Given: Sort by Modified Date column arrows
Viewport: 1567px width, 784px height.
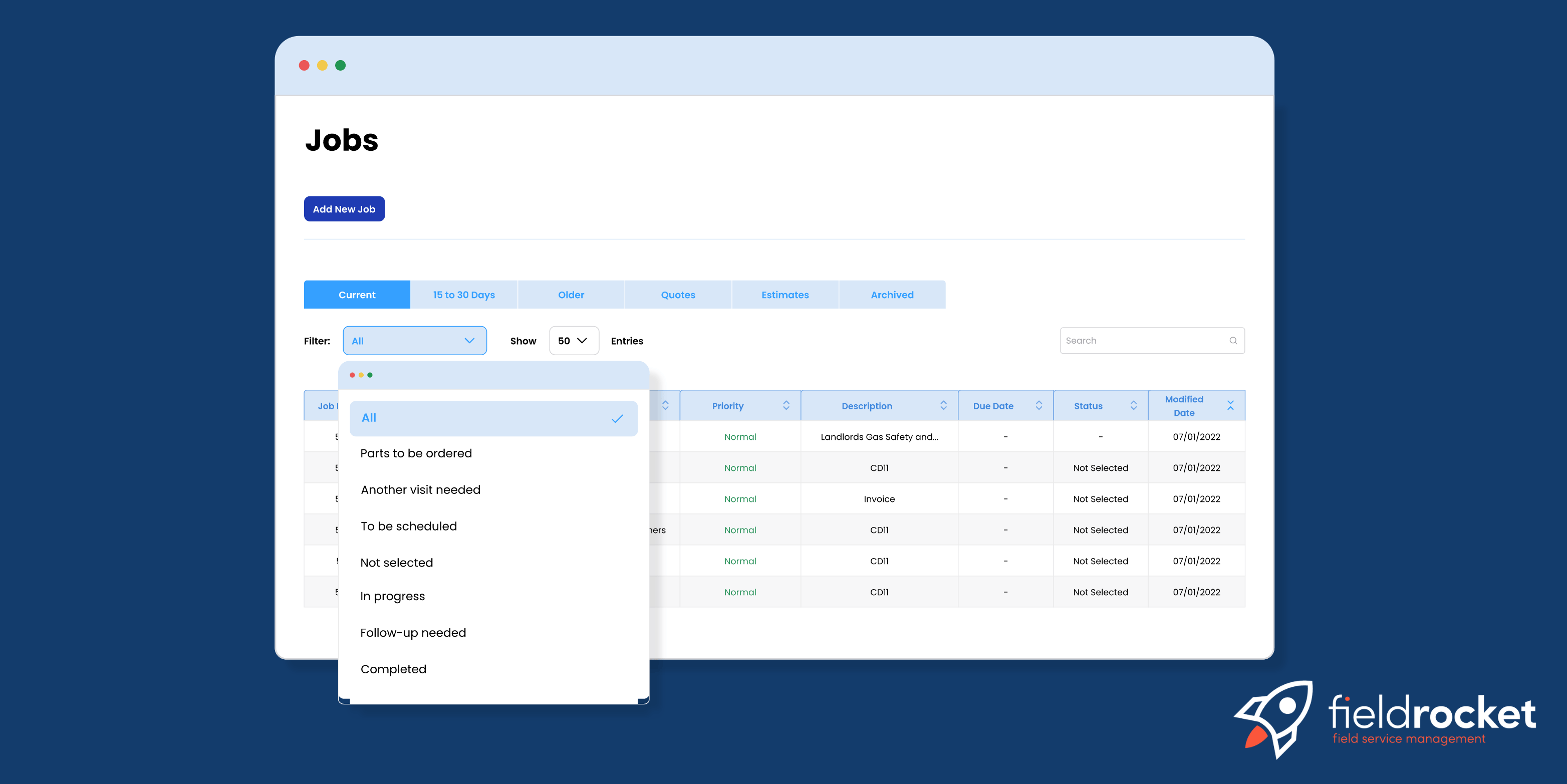Looking at the screenshot, I should 1230,406.
